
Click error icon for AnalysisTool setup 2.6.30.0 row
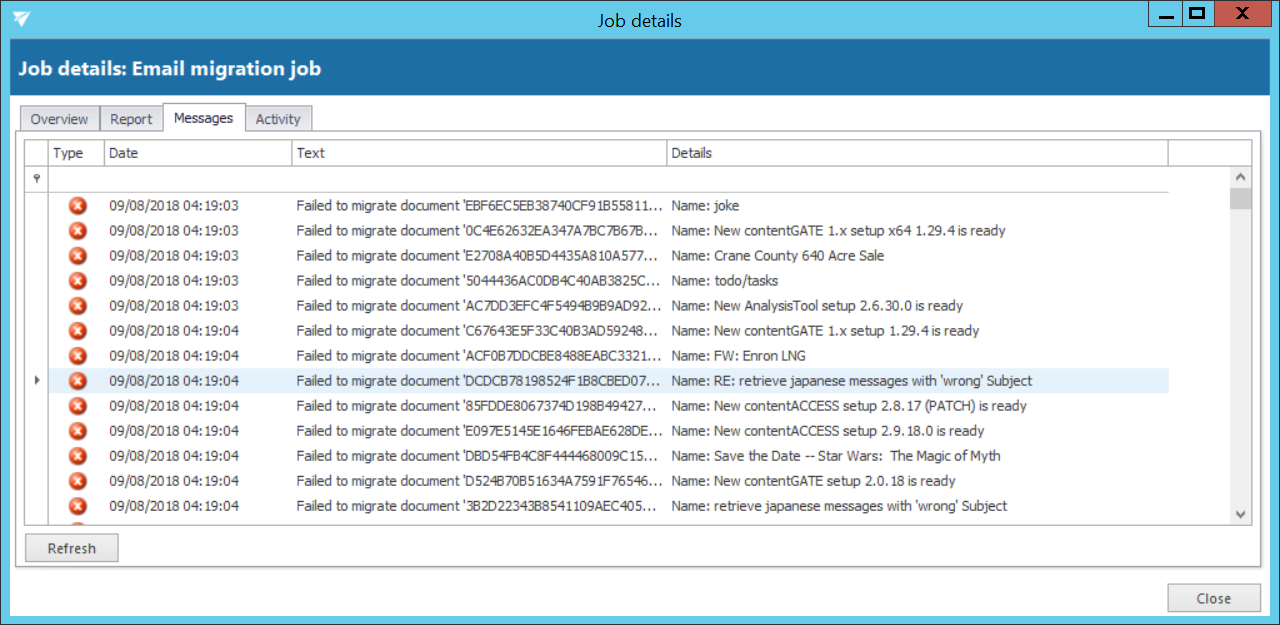[x=77, y=306]
